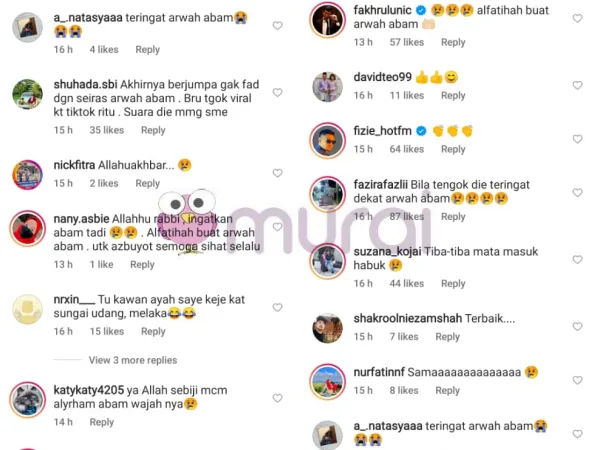Image resolution: width=600 pixels, height=450 pixels.
Task: Show who liked fazirafazlii's comment, 87 likes
Action: (x=407, y=217)
